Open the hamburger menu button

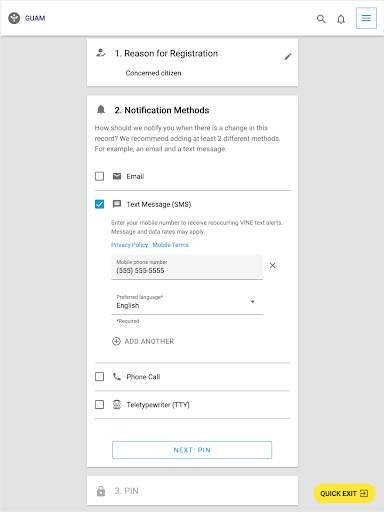point(366,18)
